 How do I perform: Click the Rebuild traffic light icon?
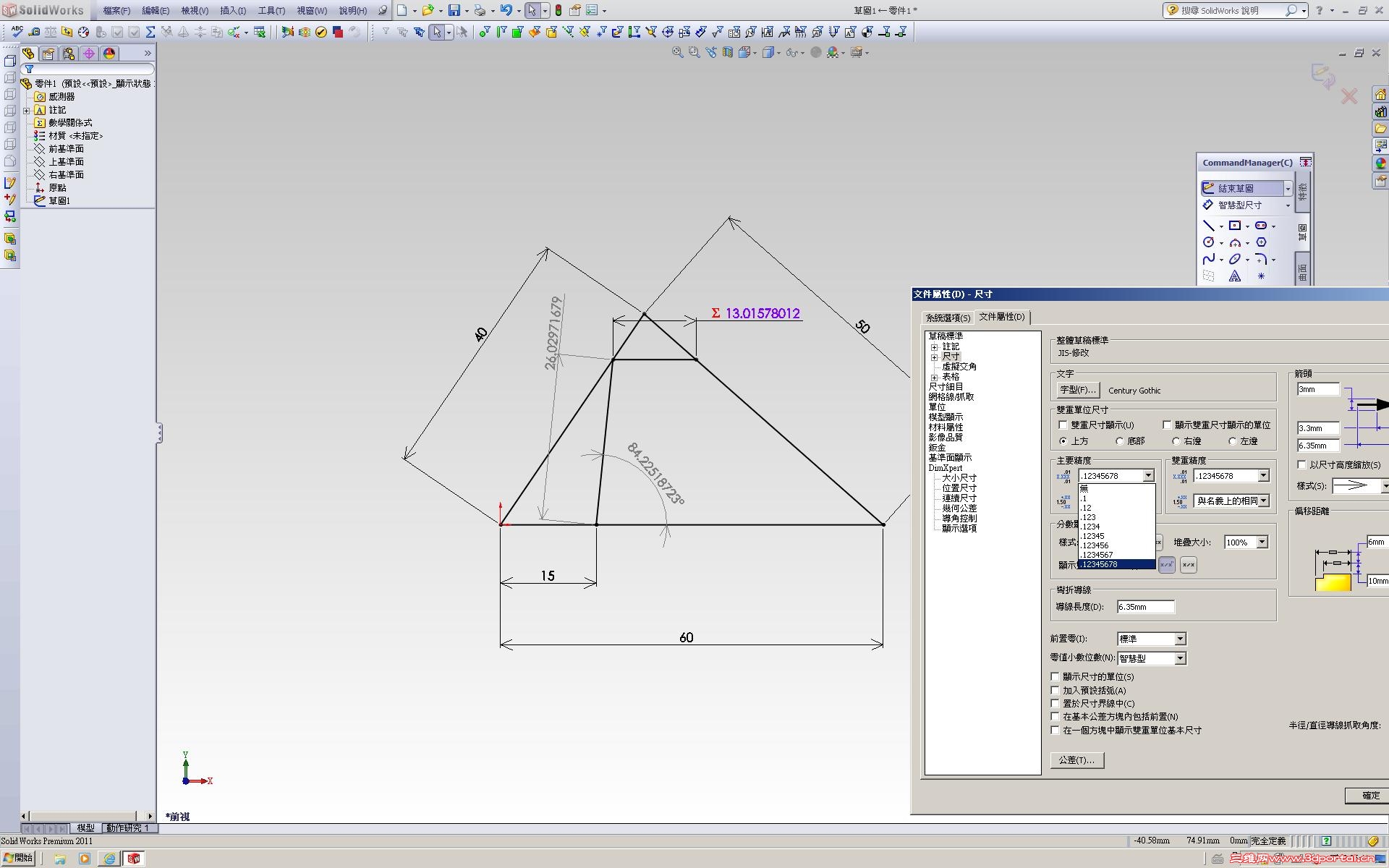(x=558, y=11)
